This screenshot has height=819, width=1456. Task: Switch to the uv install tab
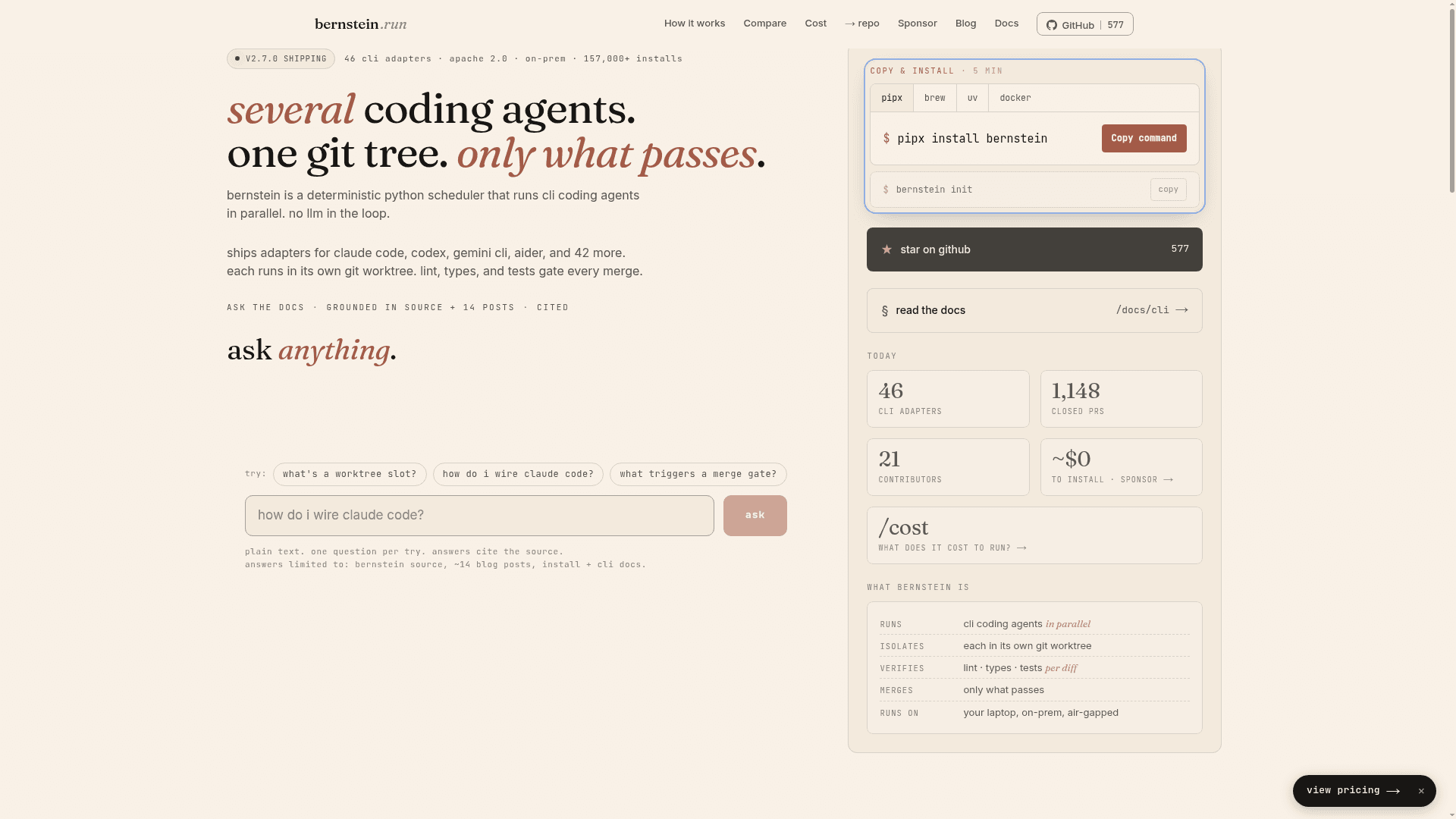pyautogui.click(x=972, y=98)
